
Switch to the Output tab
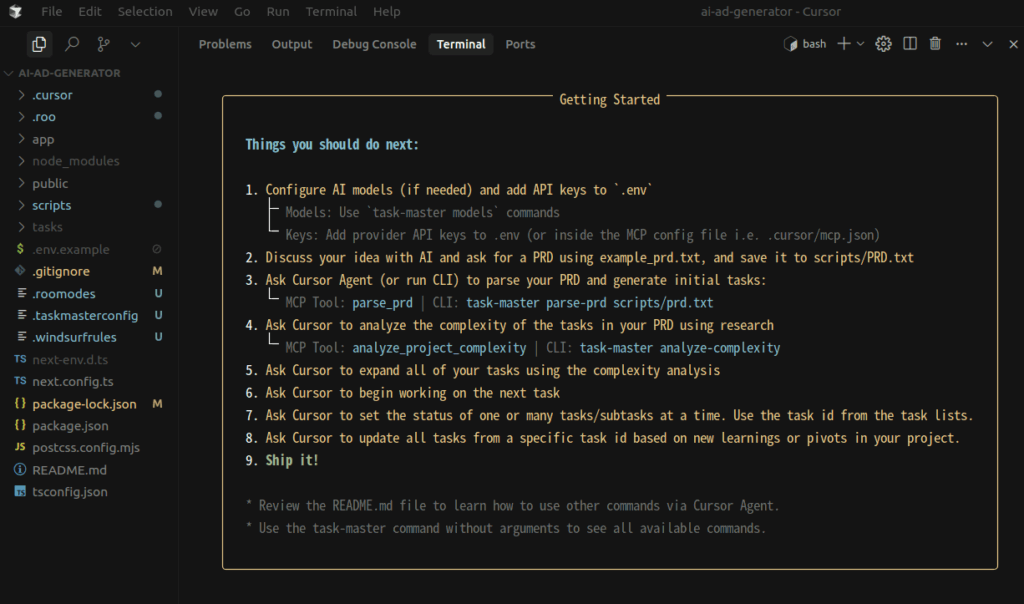(292, 44)
